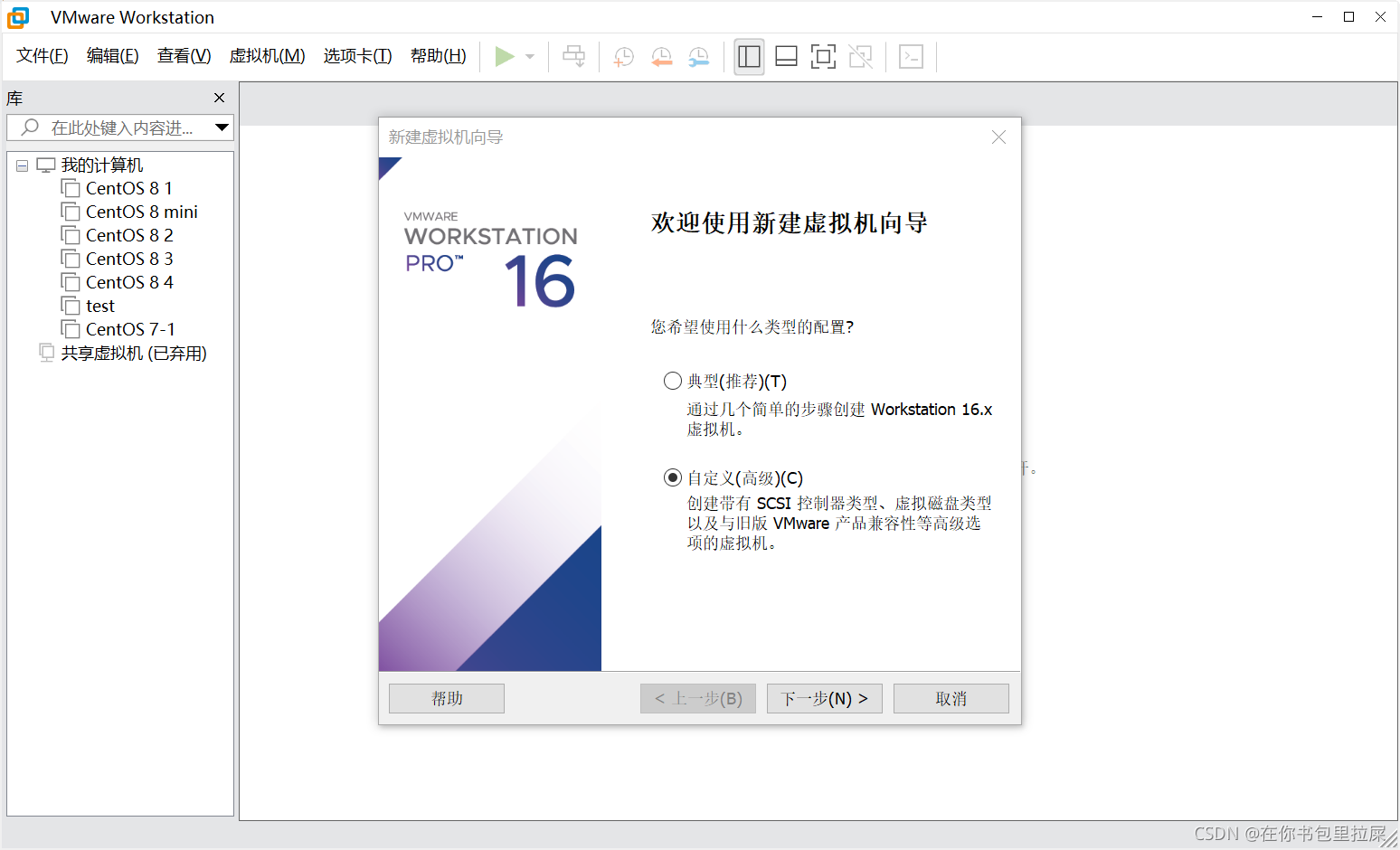Select the 典型(推荐) radio button

pos(672,381)
